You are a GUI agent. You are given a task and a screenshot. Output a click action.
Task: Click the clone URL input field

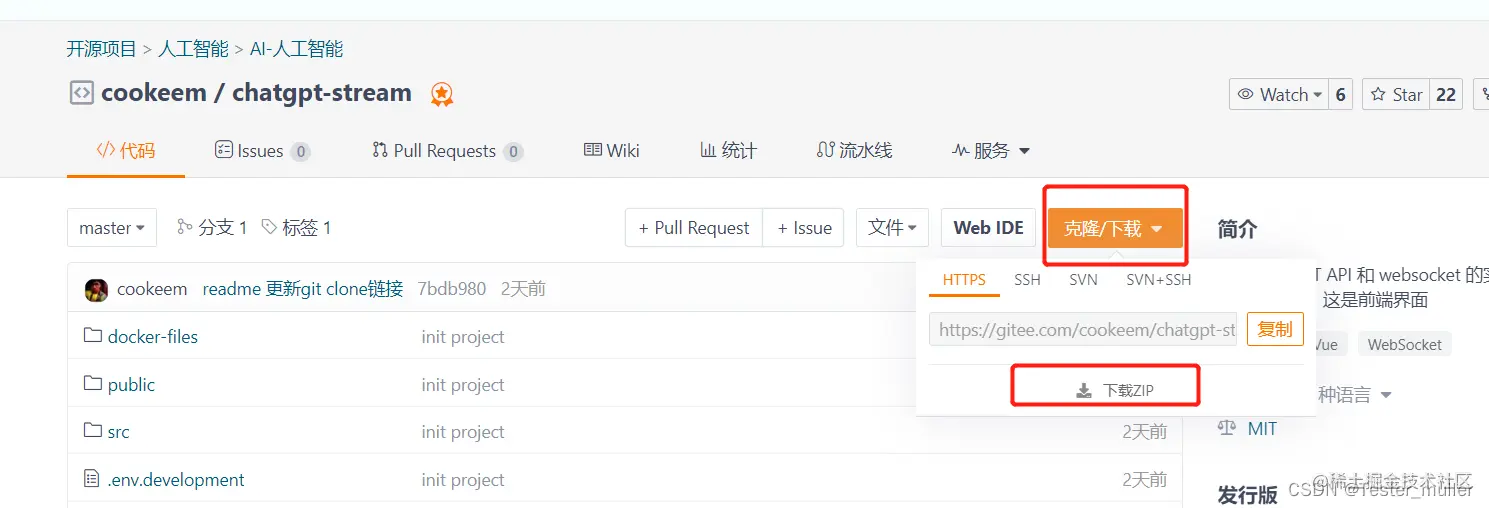coord(1083,329)
